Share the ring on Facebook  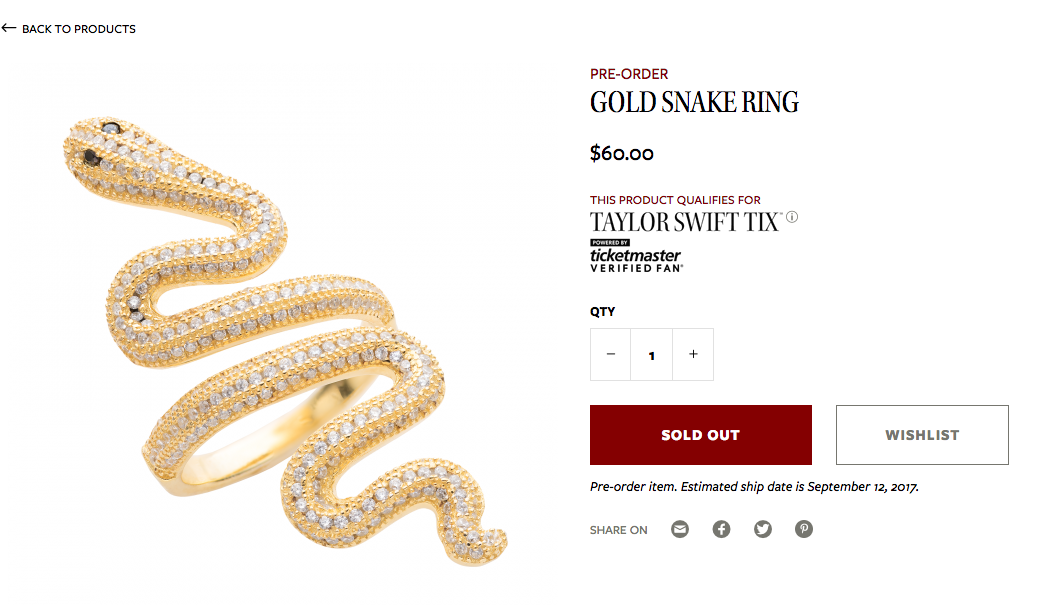tap(721, 529)
